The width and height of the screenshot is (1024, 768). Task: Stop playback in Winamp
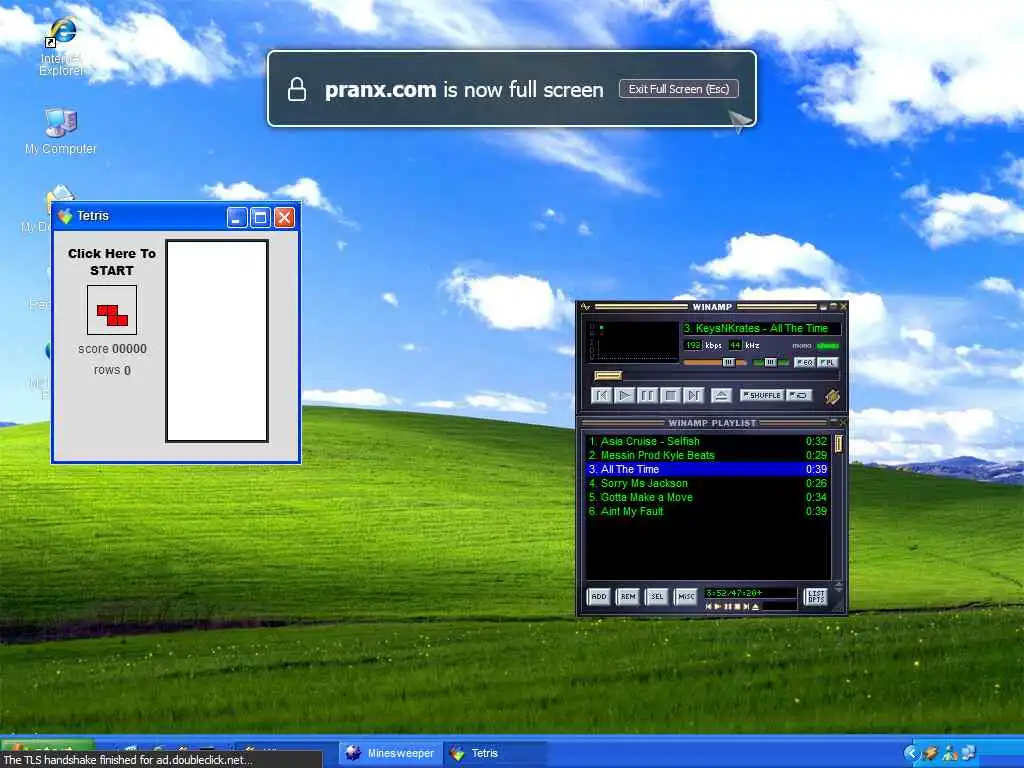coord(670,395)
